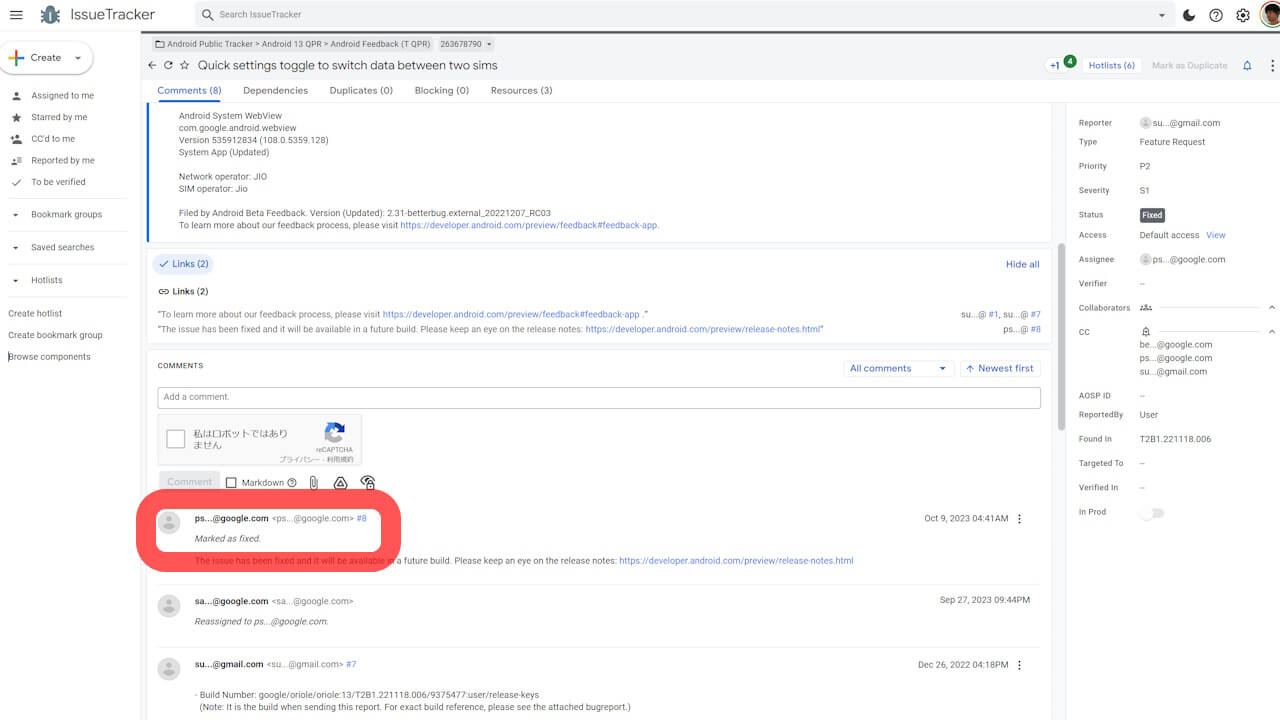The image size is (1280, 720).
Task: Open the help question mark icon
Action: pyautogui.click(x=1216, y=15)
